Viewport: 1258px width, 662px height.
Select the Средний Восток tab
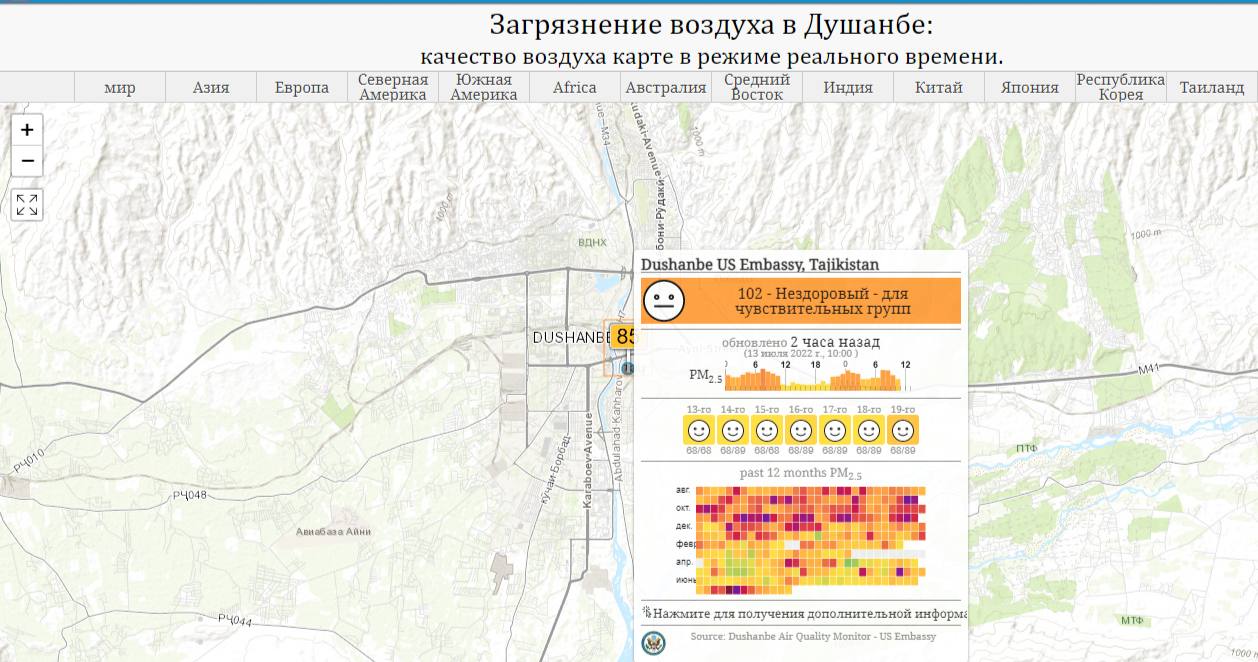(x=757, y=87)
